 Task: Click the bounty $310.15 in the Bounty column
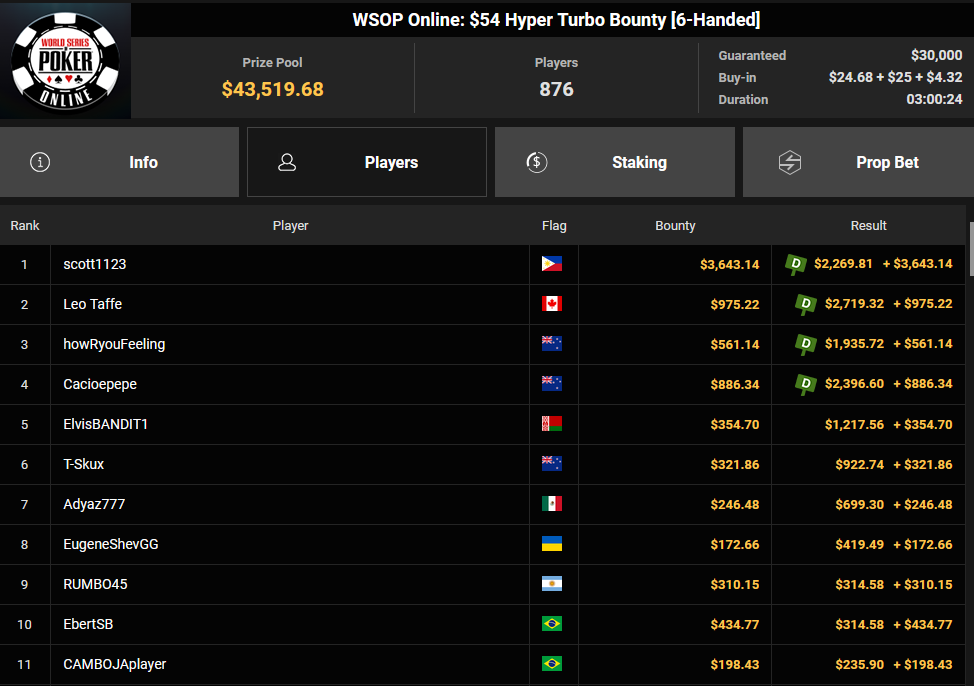735,585
